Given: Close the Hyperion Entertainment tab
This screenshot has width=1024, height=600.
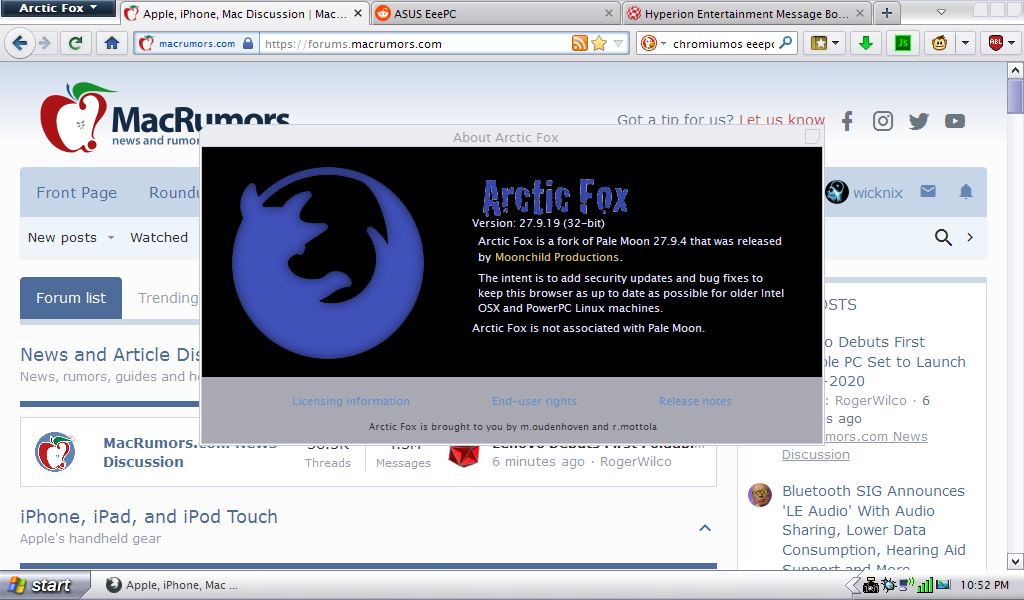Looking at the screenshot, I should coord(859,13).
